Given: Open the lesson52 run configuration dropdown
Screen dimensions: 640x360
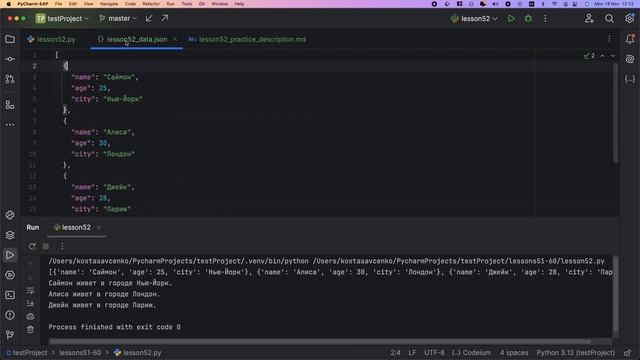Looking at the screenshot, I should [x=474, y=18].
